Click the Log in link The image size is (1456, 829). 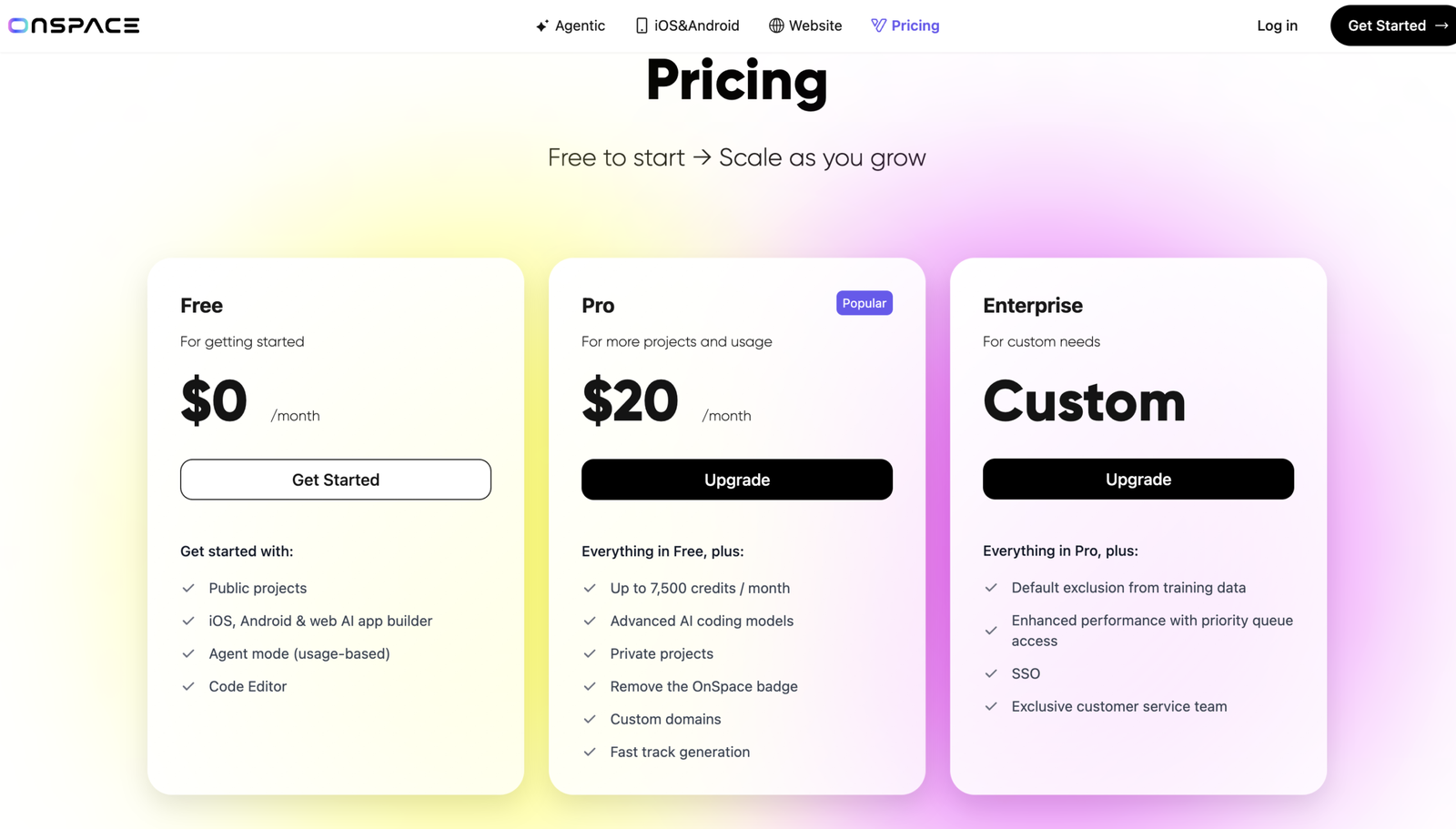point(1277,25)
